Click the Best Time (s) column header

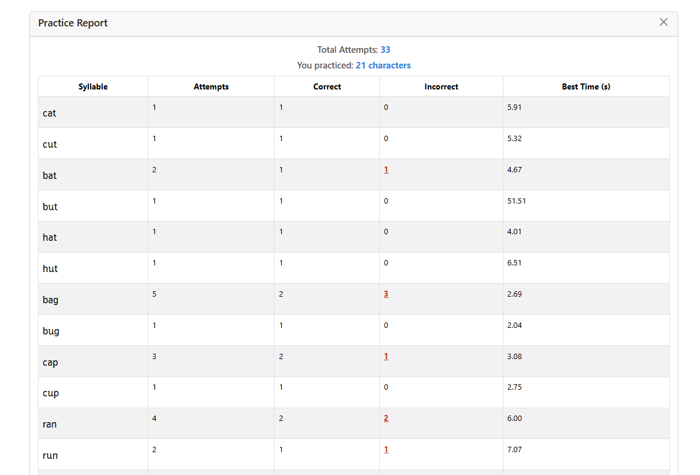[586, 87]
